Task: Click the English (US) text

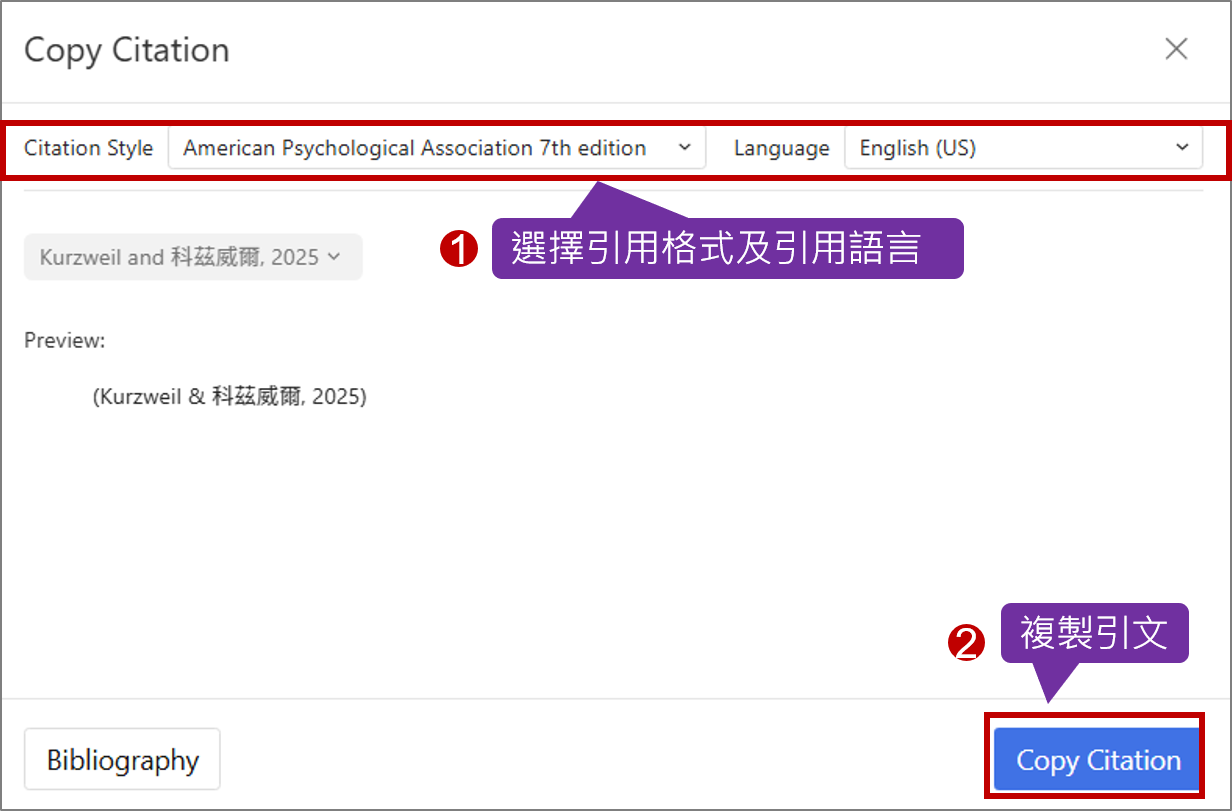Action: pos(917,148)
